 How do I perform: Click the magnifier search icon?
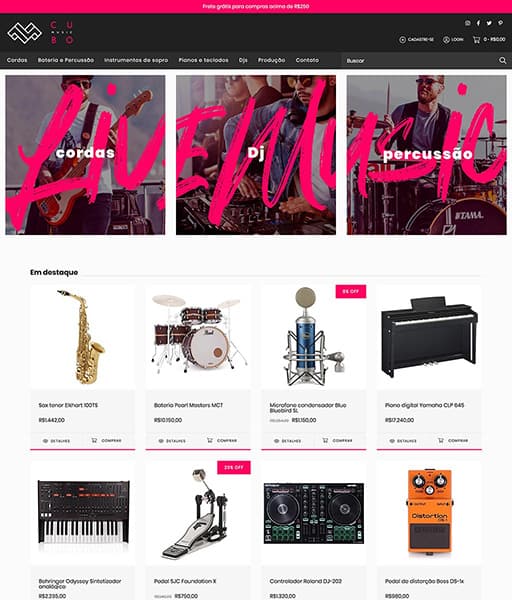[502, 60]
